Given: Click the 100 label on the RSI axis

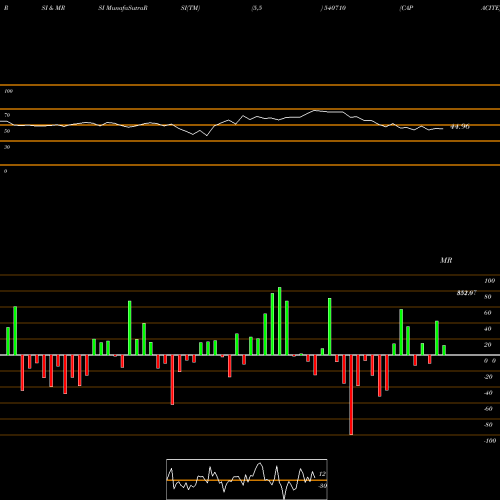Looking at the screenshot, I should (8, 91).
